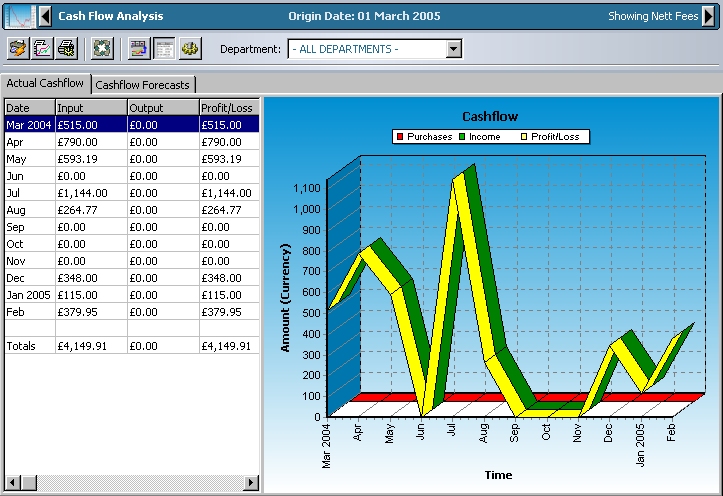723x496 pixels.
Task: Click the first toolbar icon with pencil
Action: [18, 48]
